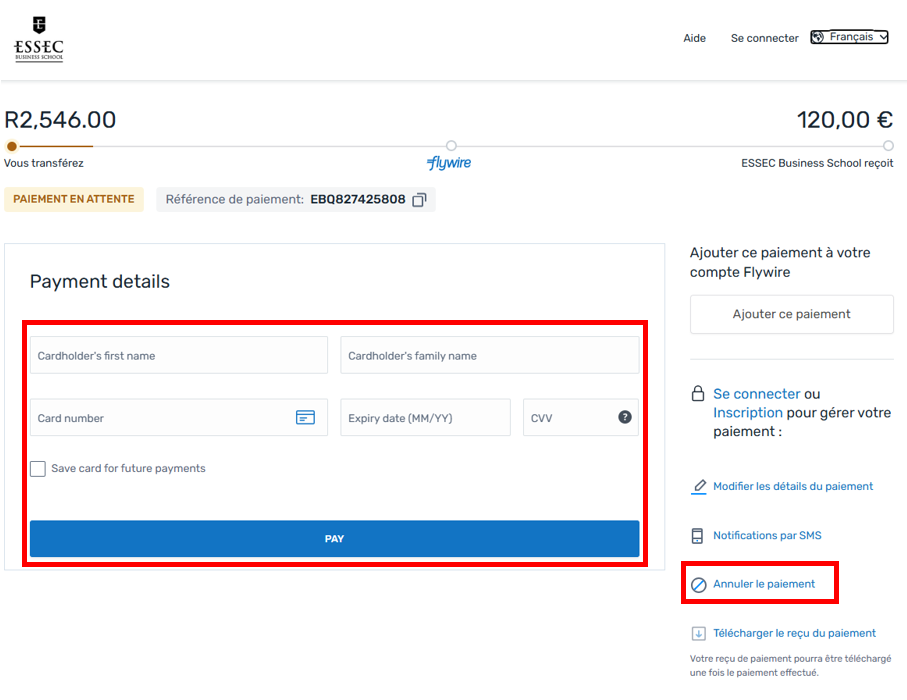Focus the Expiry date (MM/YY) field

(425, 417)
